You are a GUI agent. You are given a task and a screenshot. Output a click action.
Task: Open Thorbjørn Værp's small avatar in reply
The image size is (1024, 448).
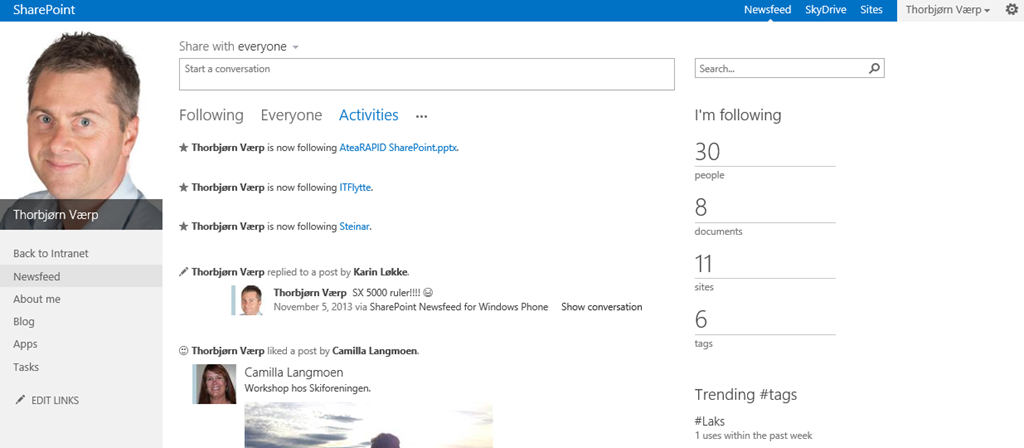252,300
